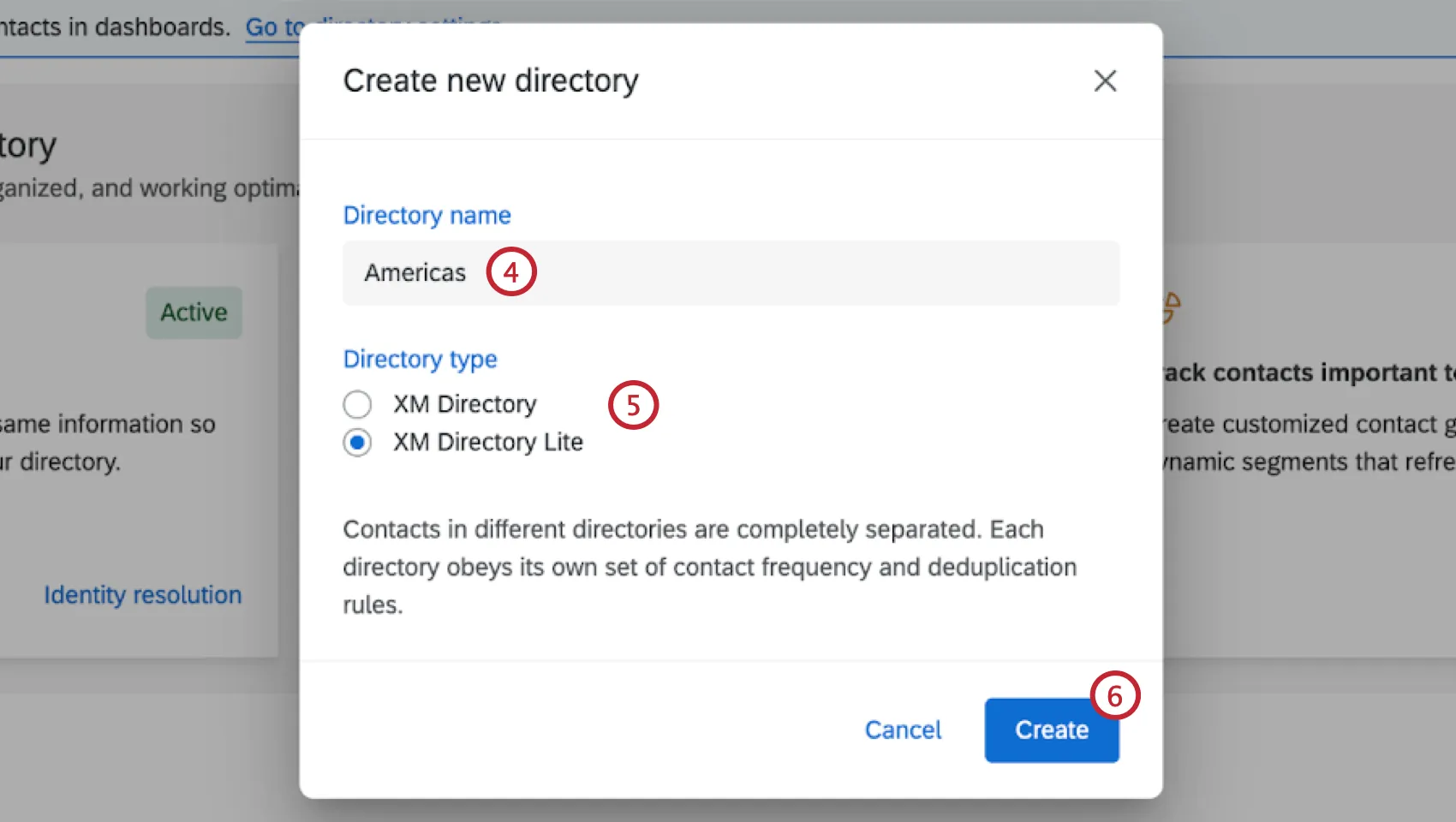Image resolution: width=1456 pixels, height=822 pixels.
Task: Click Create to save the new directory
Action: coord(1052,730)
